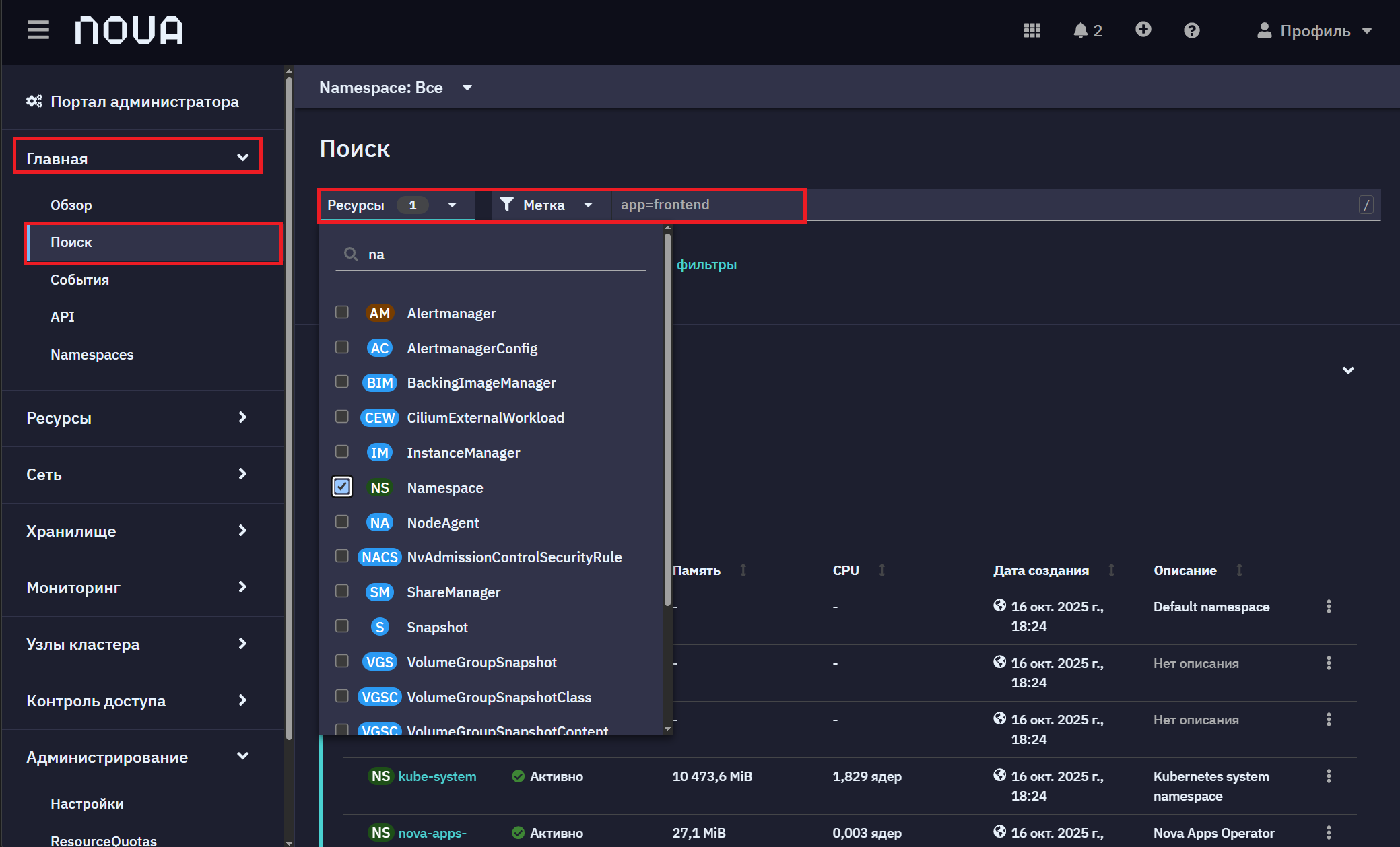Focus the resource search field containing 'na'
Image resolution: width=1400 pixels, height=847 pixels.
click(490, 255)
